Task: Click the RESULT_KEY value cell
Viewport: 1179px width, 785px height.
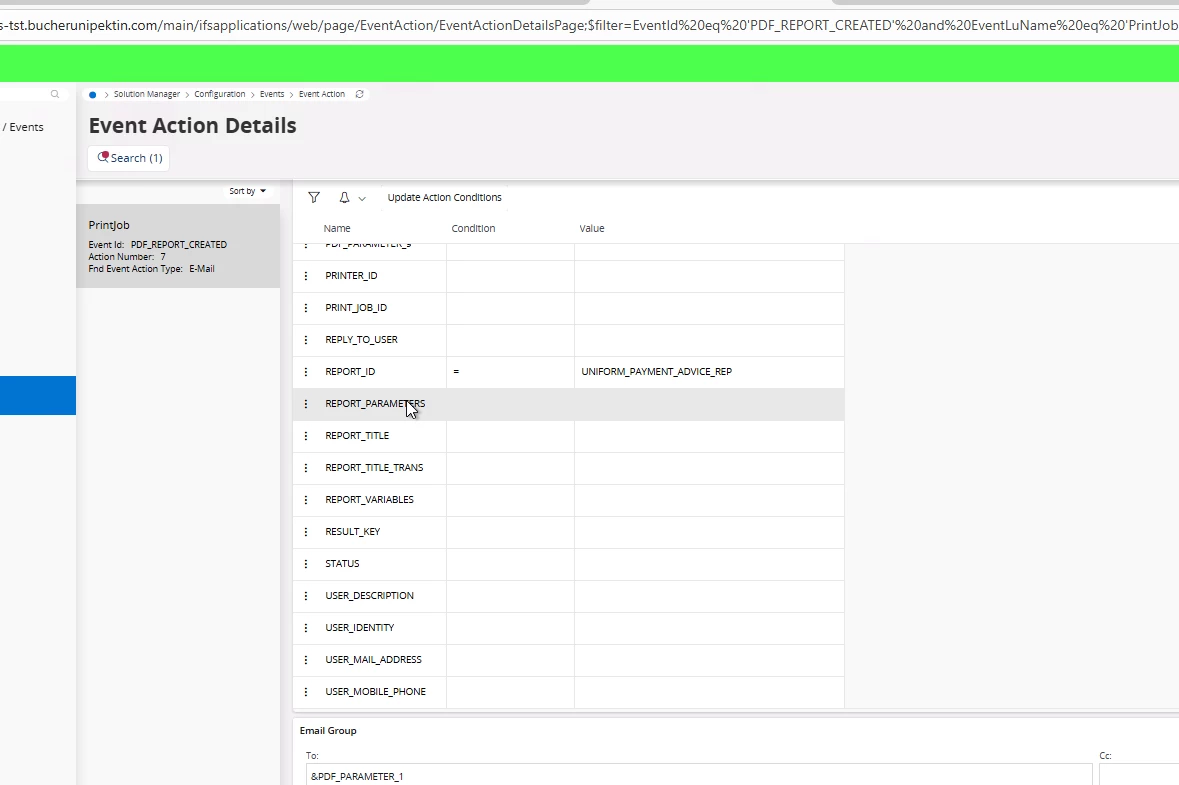Action: point(709,532)
